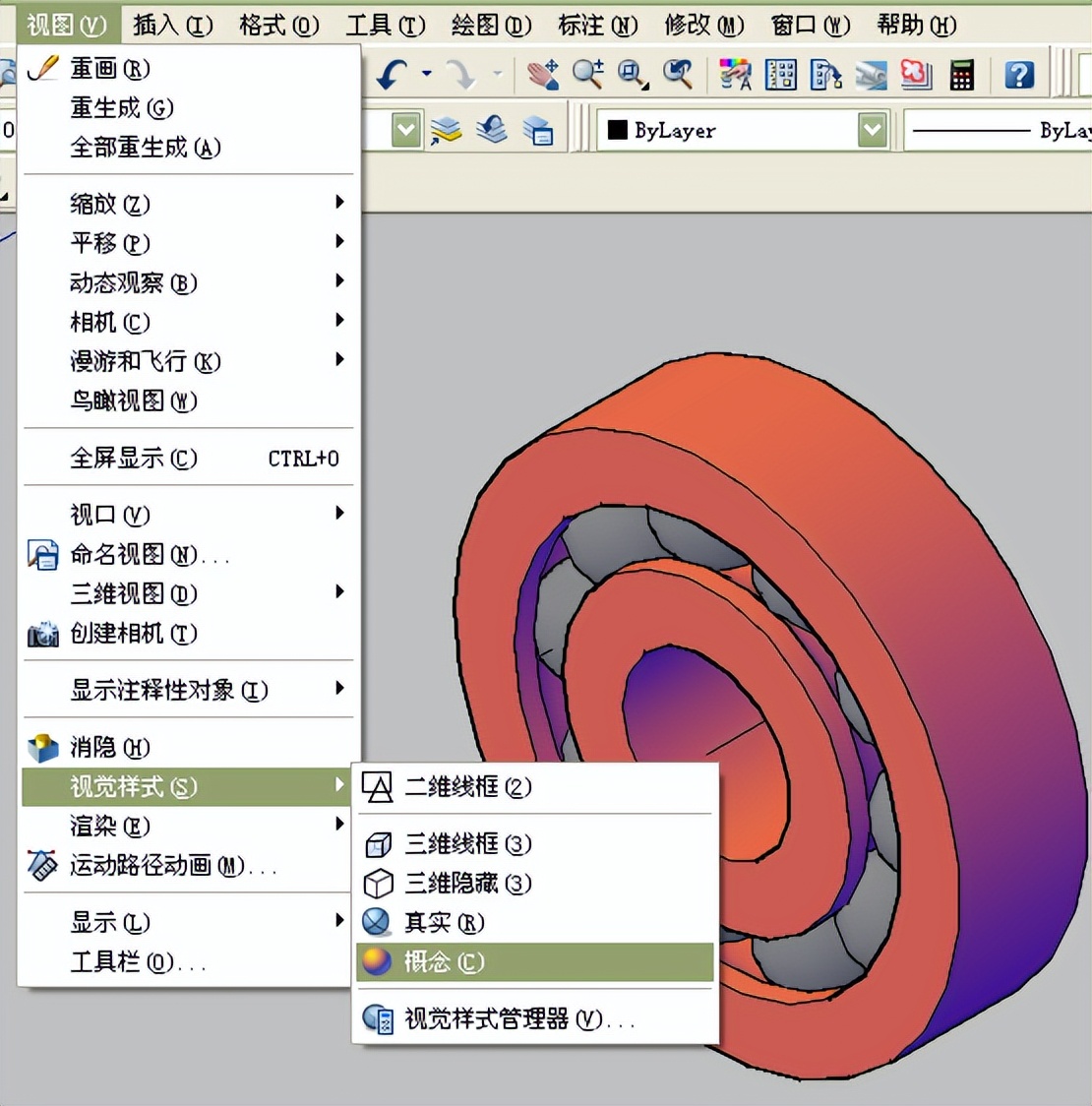Open the Layer States Manager icon

538,130
